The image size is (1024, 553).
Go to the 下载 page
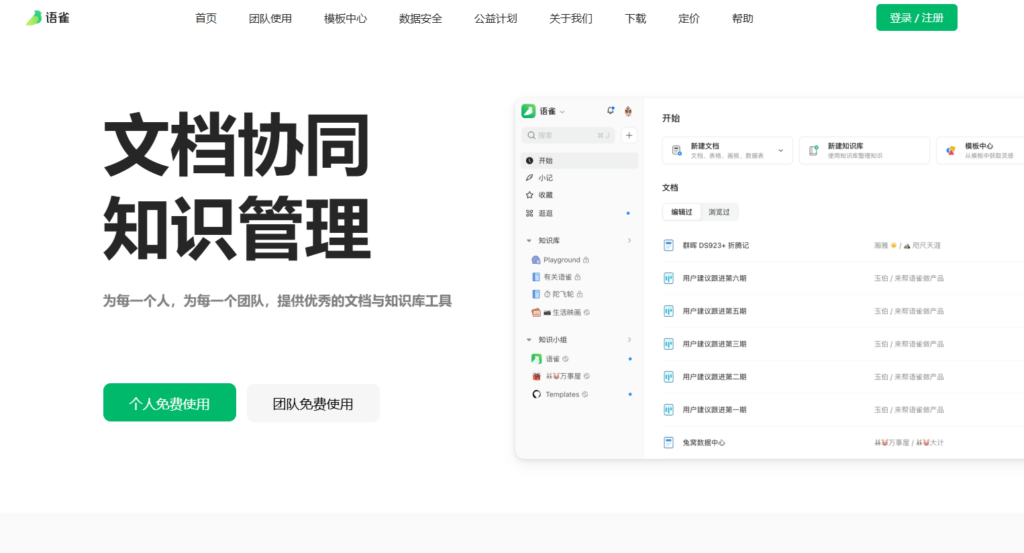[x=635, y=18]
